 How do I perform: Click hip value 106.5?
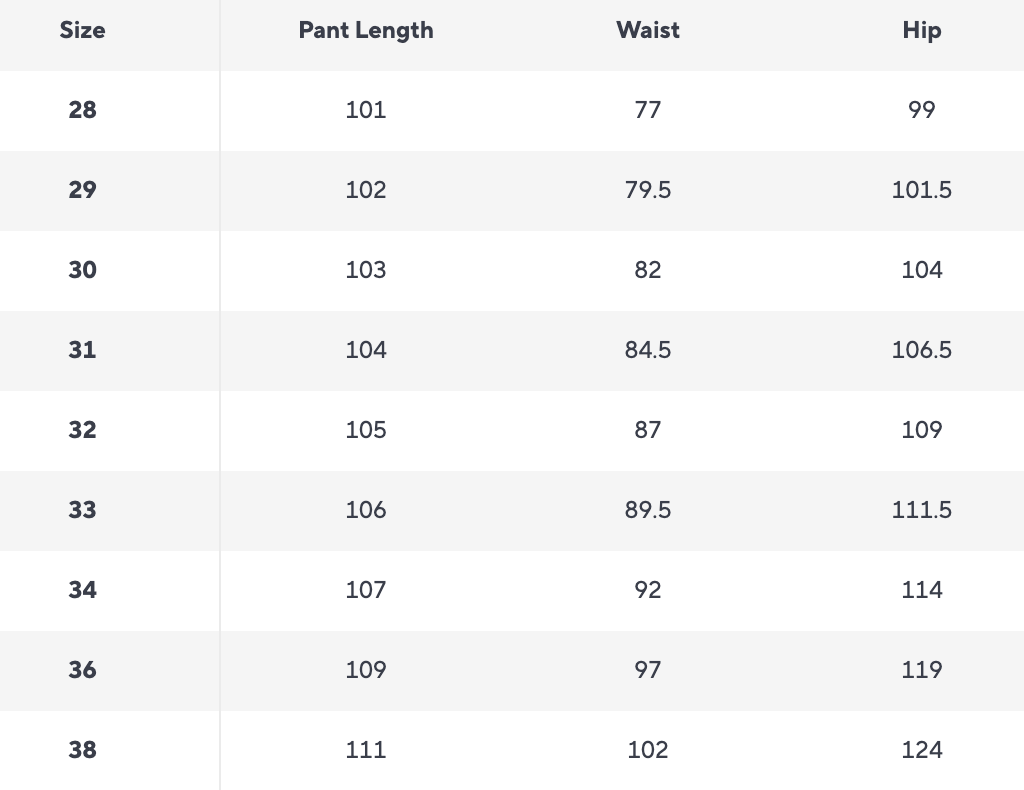921,350
